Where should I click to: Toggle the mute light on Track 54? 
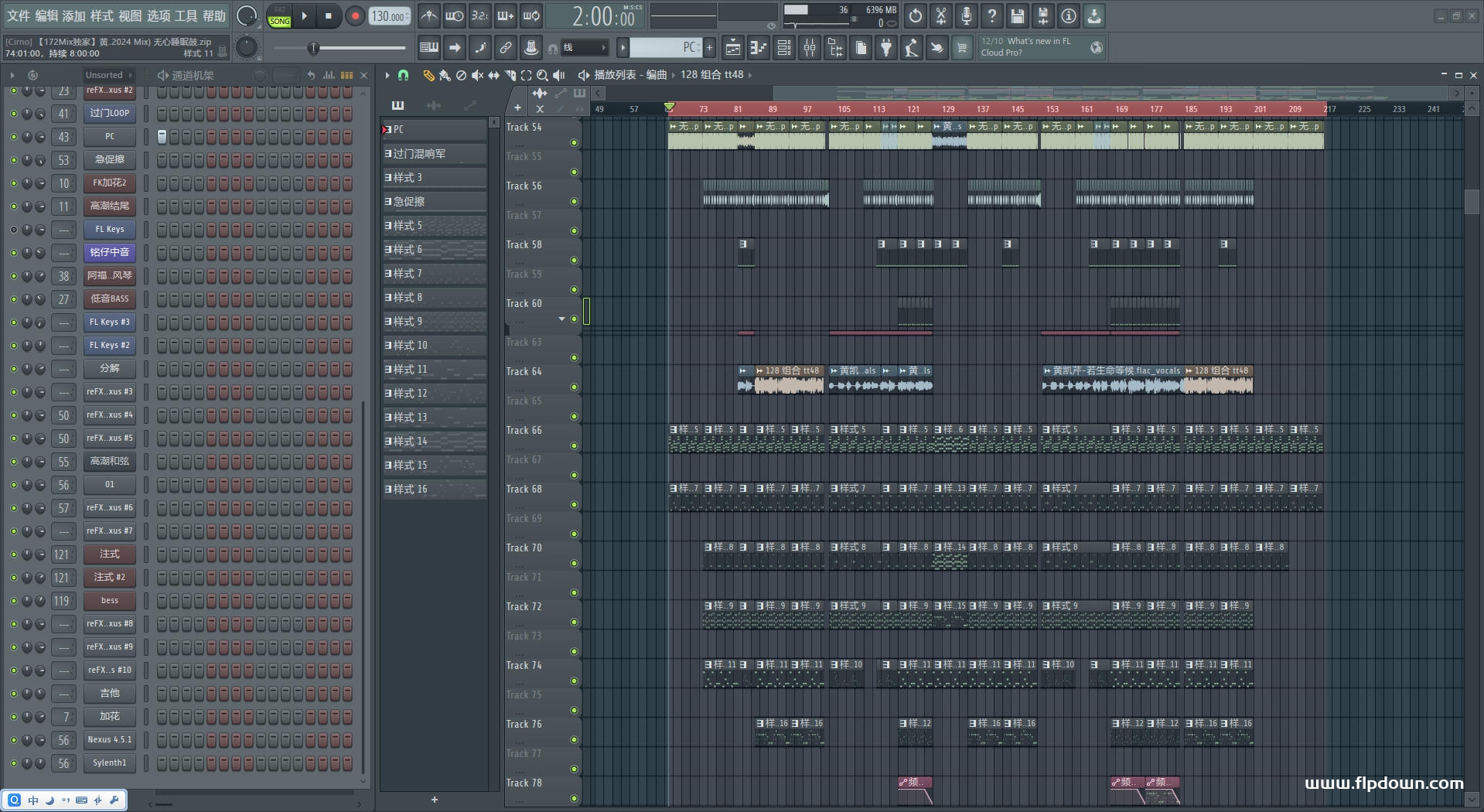pos(574,143)
